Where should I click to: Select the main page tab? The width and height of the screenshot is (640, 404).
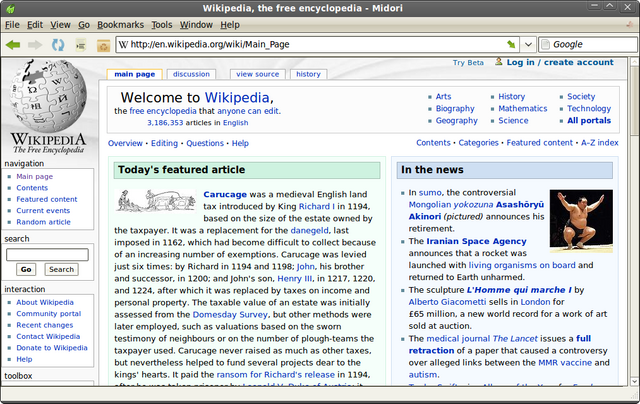click(x=135, y=74)
